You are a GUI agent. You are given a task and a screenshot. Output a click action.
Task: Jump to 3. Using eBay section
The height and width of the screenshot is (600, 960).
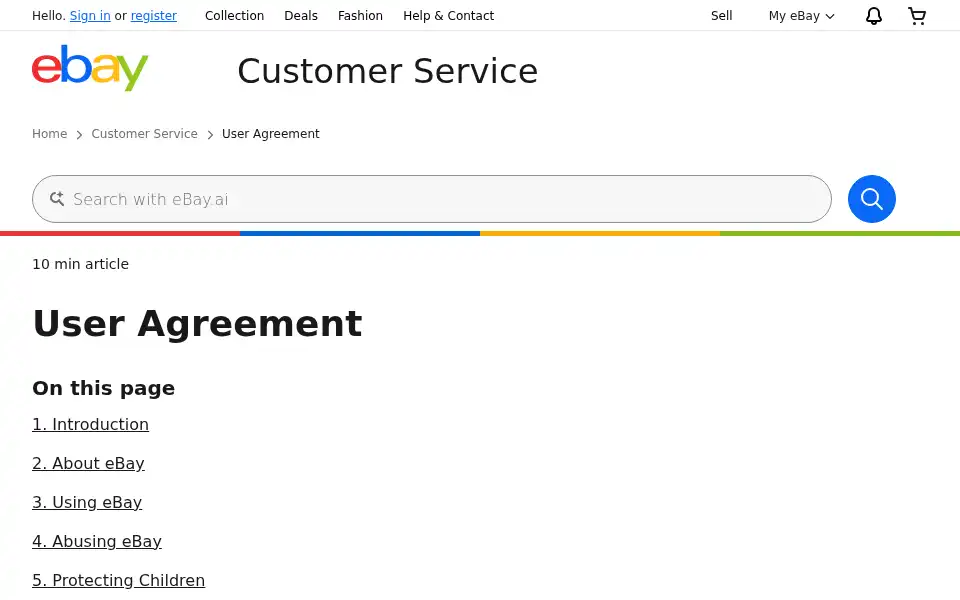click(87, 502)
